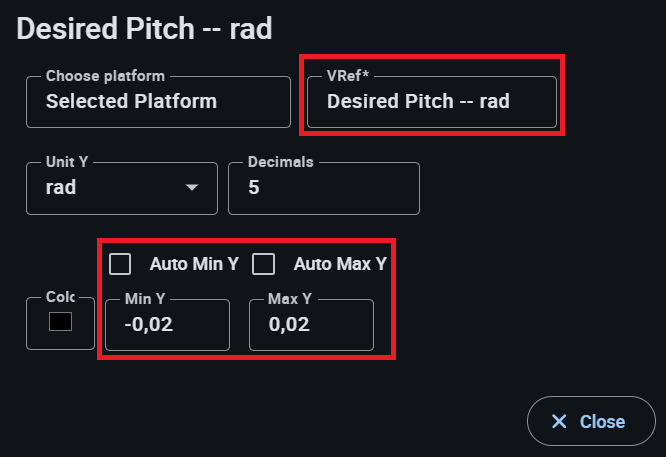Open the Unit Y combo box showing rad
The image size is (666, 457).
pos(110,188)
